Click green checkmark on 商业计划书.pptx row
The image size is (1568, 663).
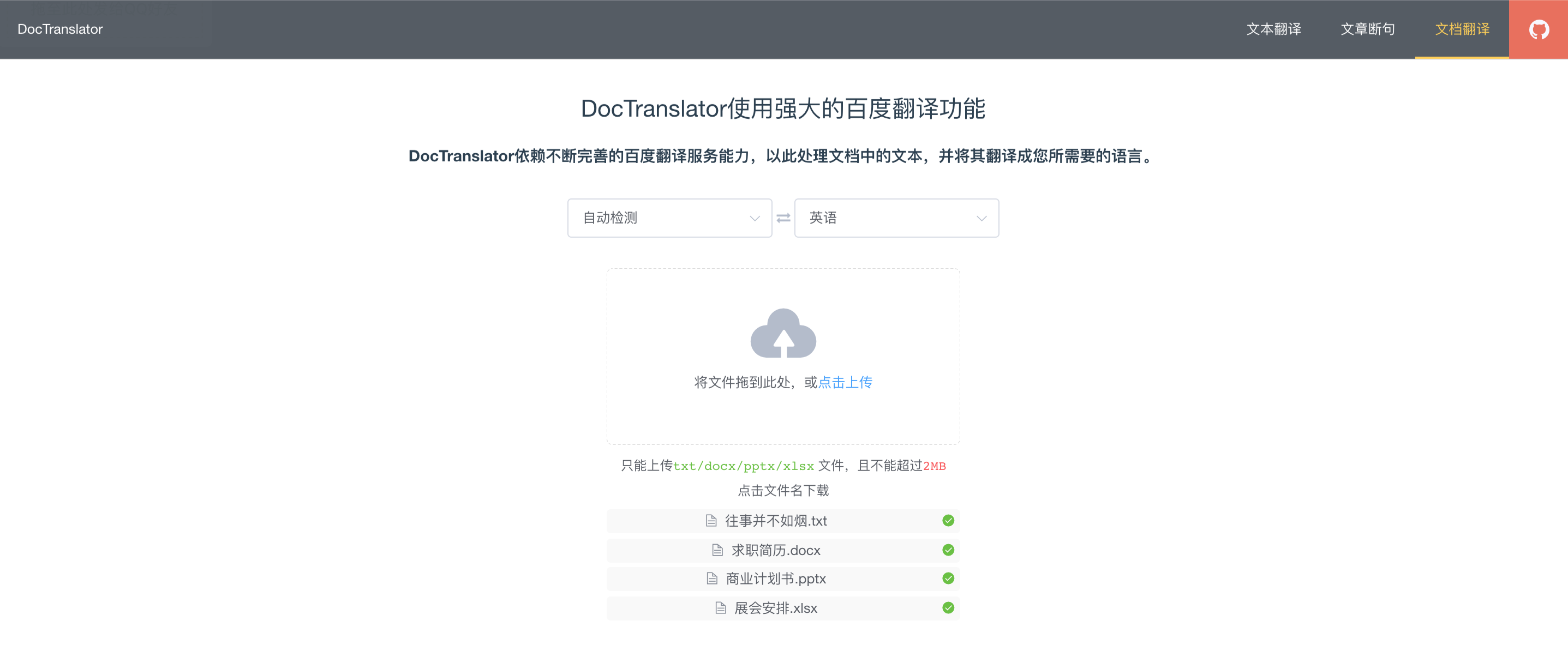[948, 578]
